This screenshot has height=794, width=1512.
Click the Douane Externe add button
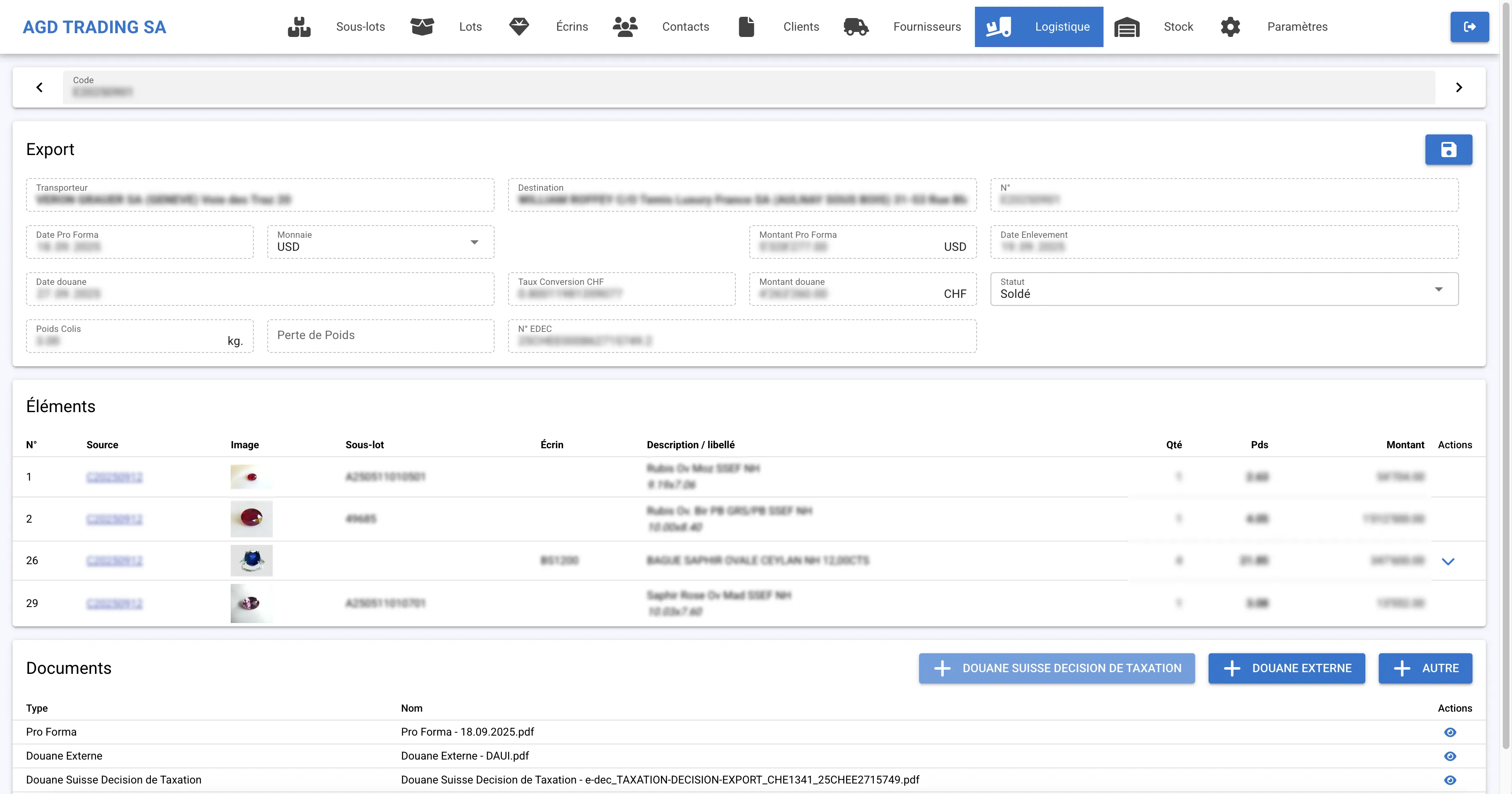(1286, 668)
